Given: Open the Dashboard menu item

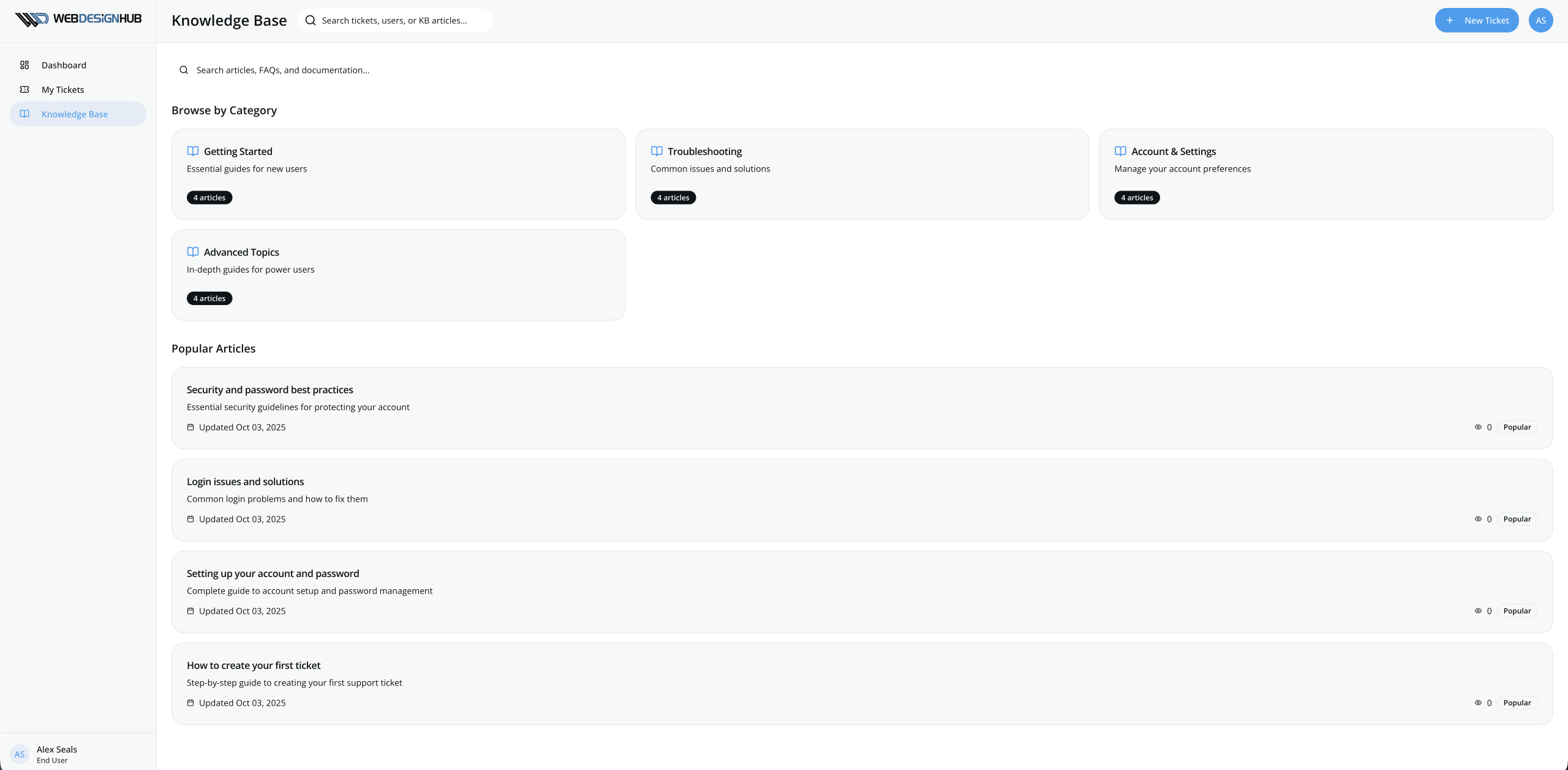Looking at the screenshot, I should coord(64,65).
